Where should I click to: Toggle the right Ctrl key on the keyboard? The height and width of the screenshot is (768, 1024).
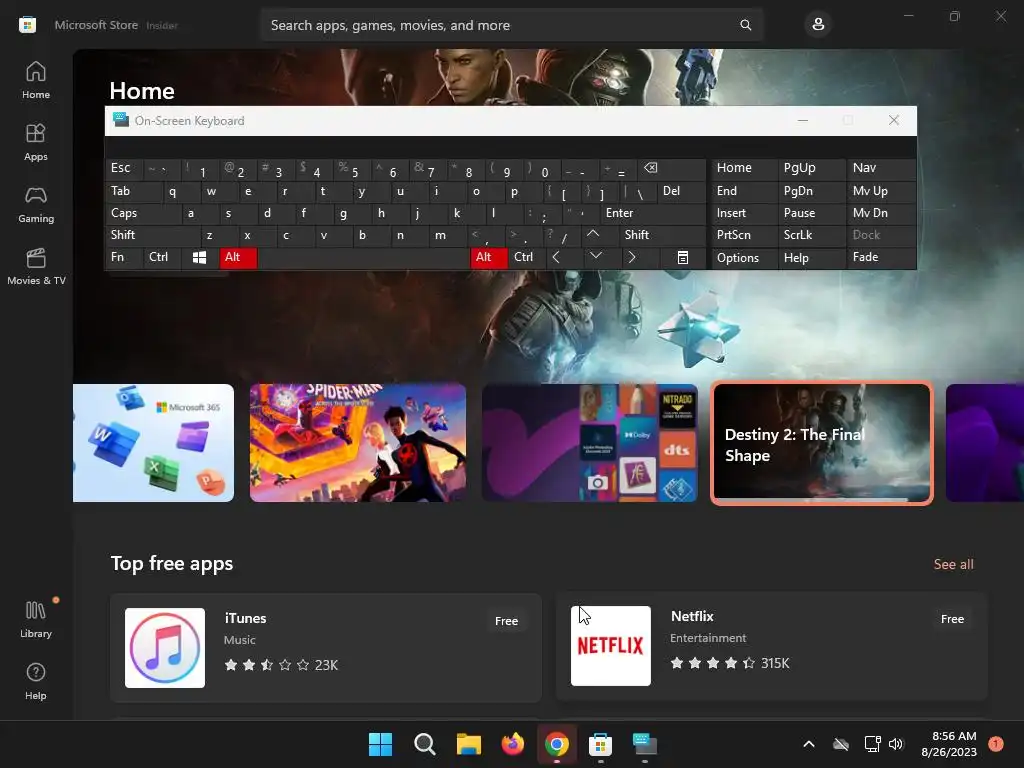(526, 257)
